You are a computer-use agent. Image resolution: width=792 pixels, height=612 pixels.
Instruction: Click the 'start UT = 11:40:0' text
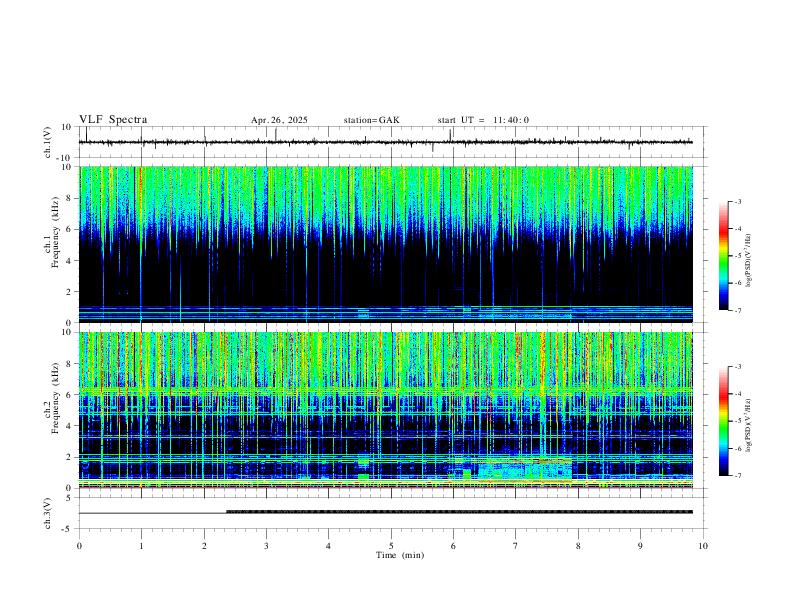tap(483, 120)
